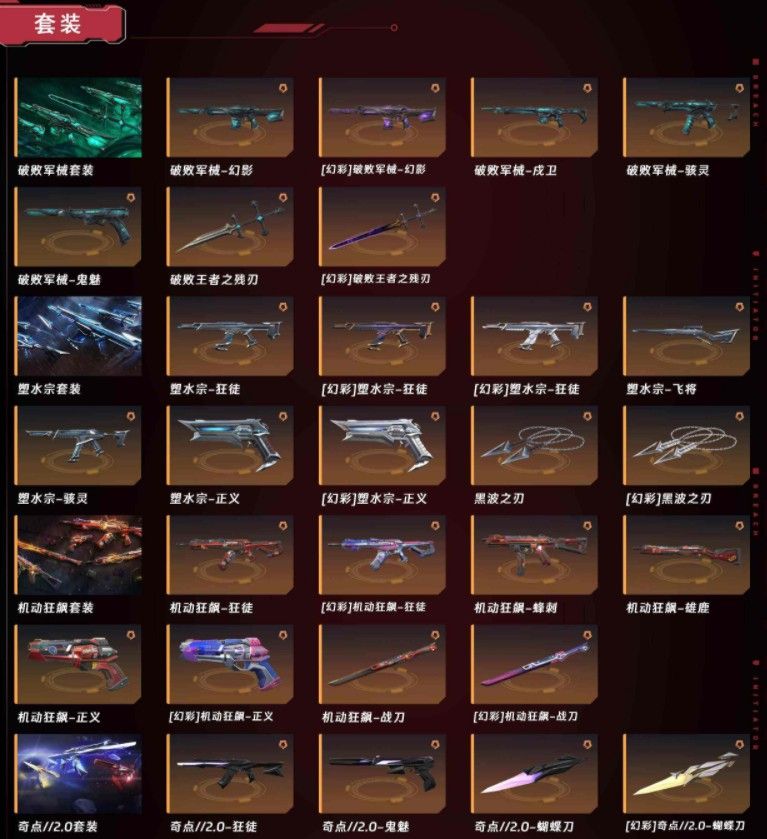Open the 塑水宗套装 bundle image
Viewport: 767px width, 839px height.
(x=79, y=336)
